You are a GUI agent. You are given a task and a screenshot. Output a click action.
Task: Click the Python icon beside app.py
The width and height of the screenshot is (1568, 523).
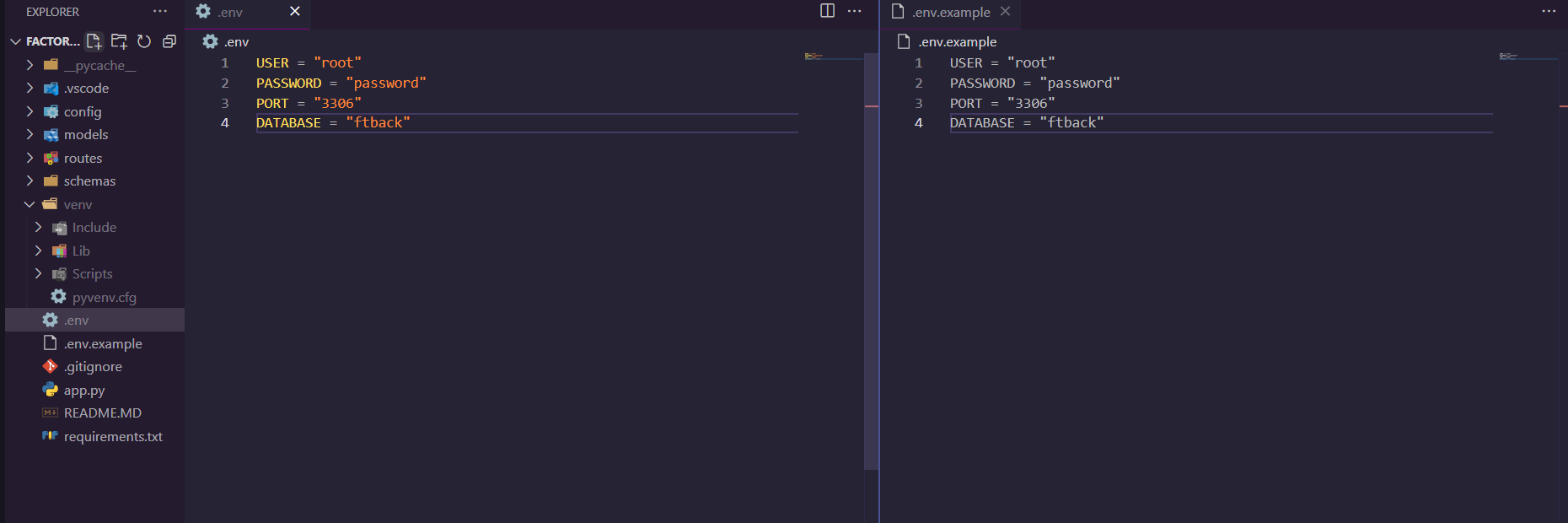pyautogui.click(x=51, y=390)
